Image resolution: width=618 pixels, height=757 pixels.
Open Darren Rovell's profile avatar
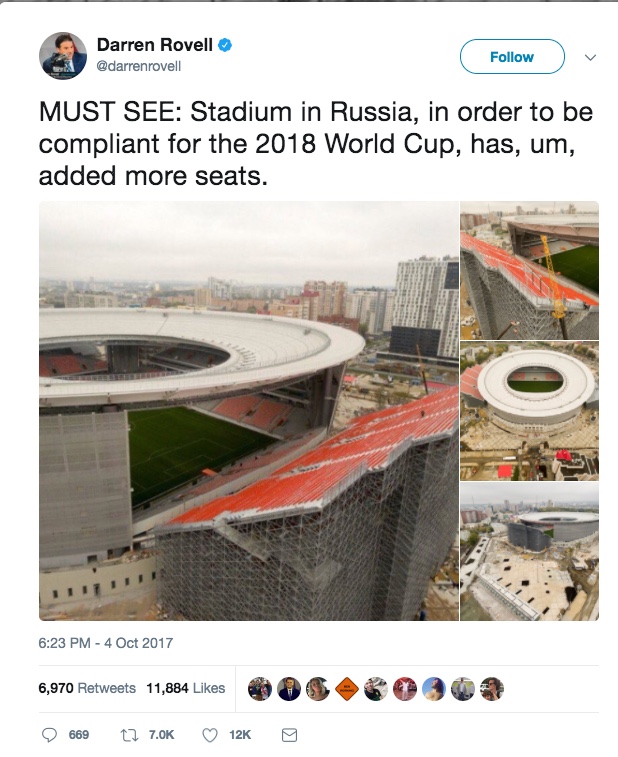click(63, 55)
